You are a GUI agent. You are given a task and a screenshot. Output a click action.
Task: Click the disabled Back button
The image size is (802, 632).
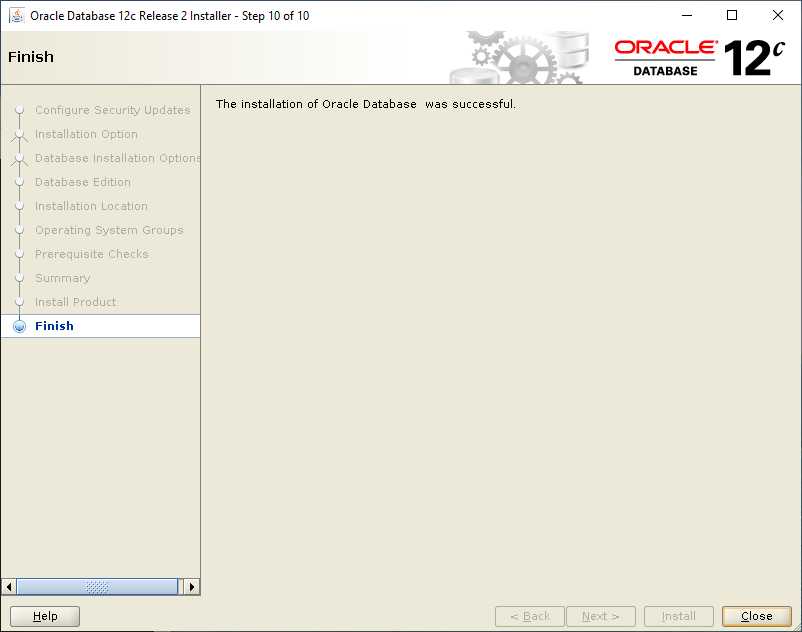(x=530, y=616)
